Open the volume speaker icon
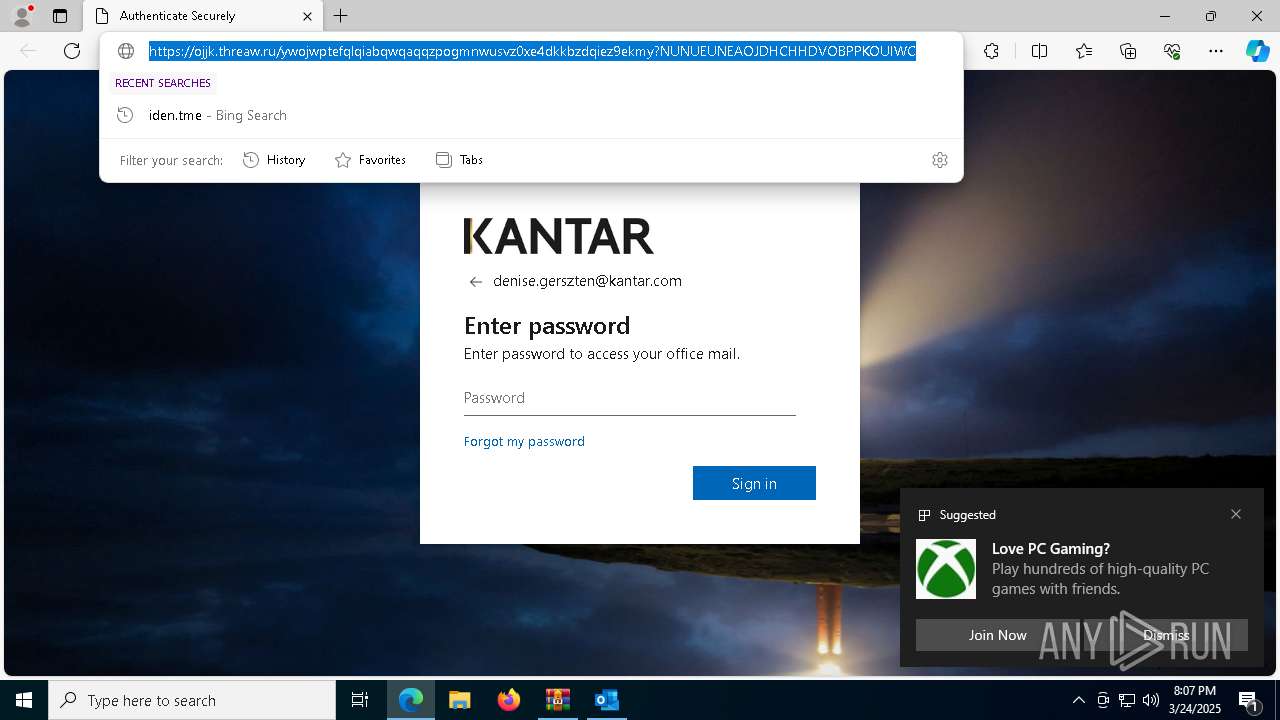 tap(1151, 700)
